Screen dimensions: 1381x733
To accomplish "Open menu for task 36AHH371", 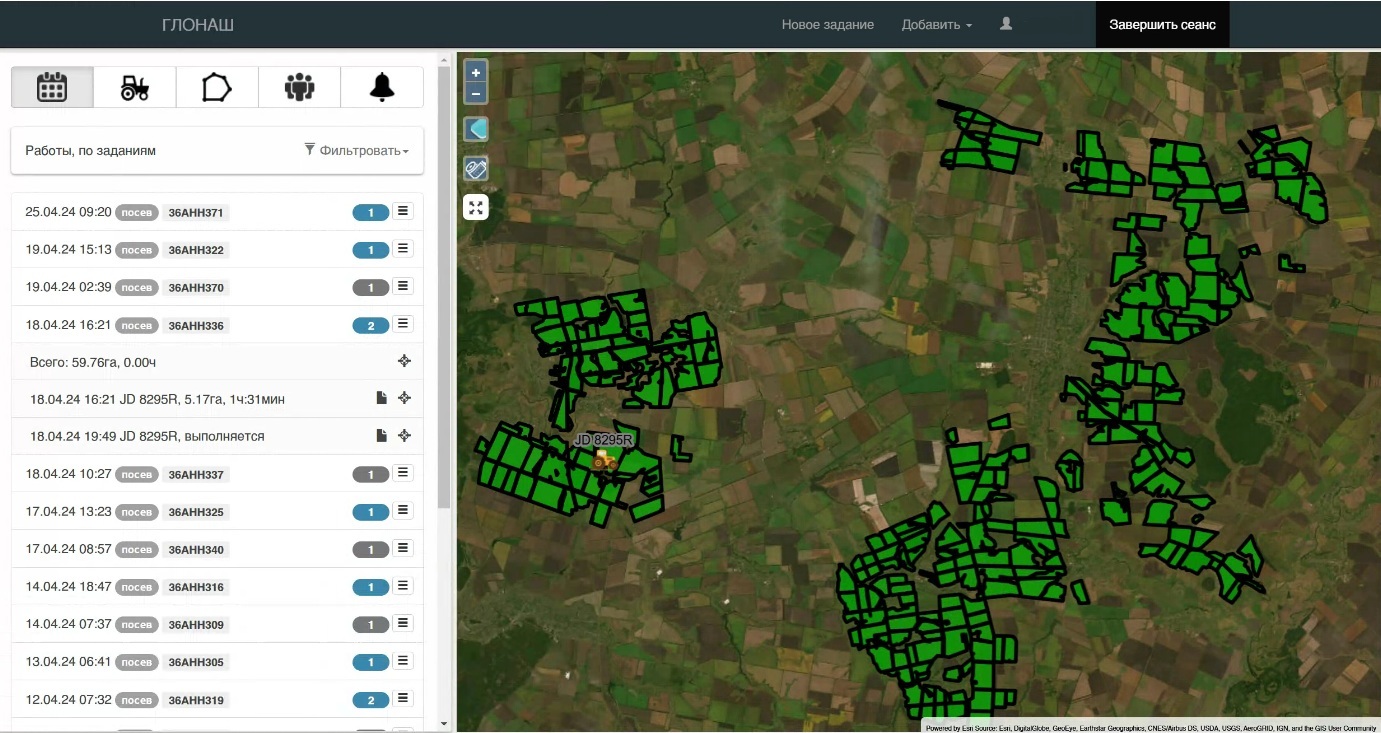I will click(403, 211).
